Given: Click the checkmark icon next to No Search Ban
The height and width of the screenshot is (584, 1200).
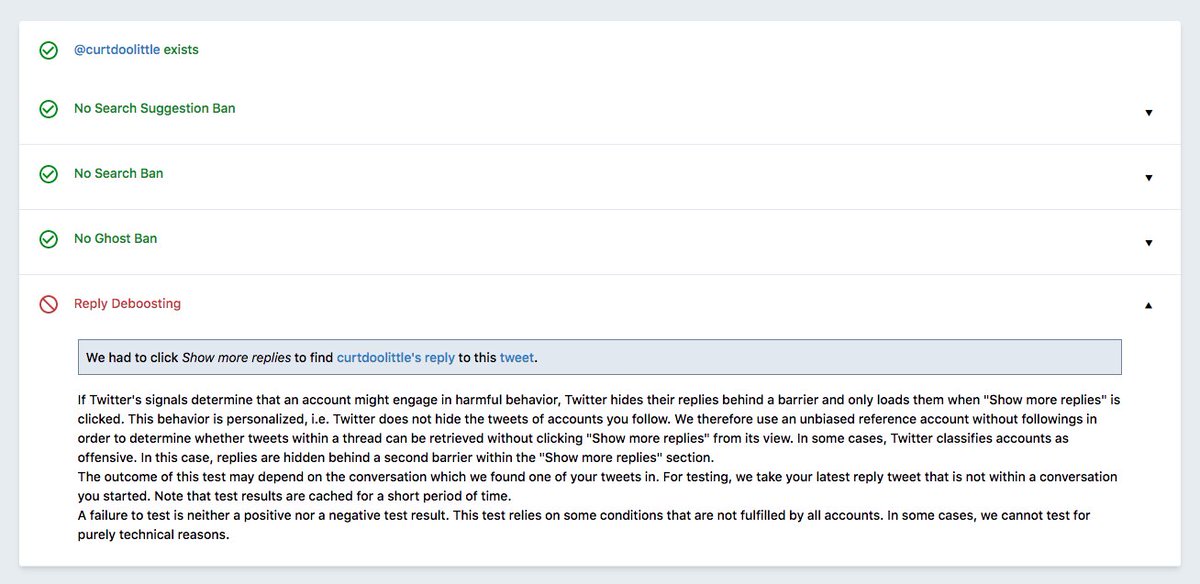Looking at the screenshot, I should click(x=48, y=174).
